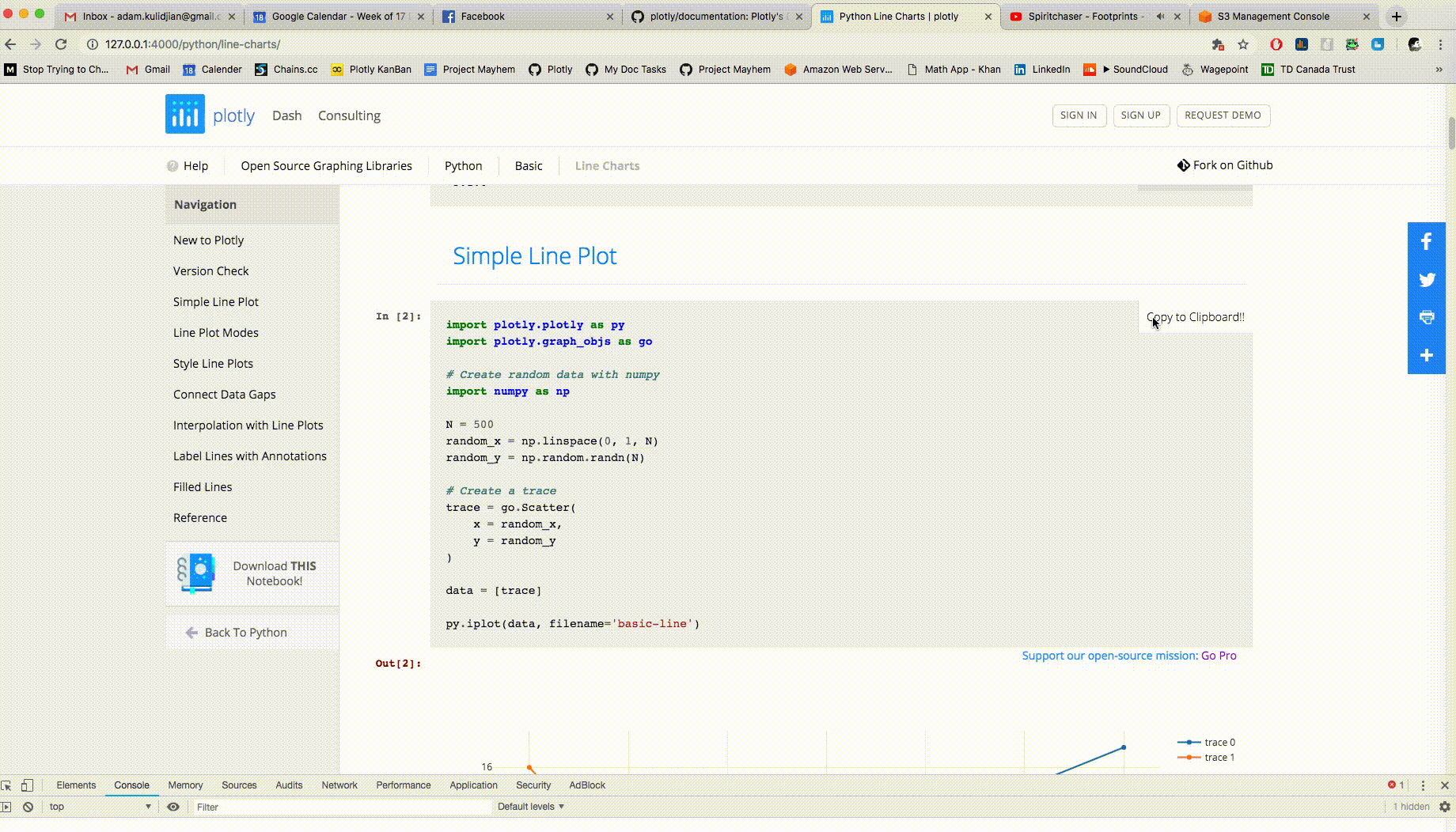Click Copy to Clipboard button
The width and height of the screenshot is (1456, 832).
point(1195,317)
